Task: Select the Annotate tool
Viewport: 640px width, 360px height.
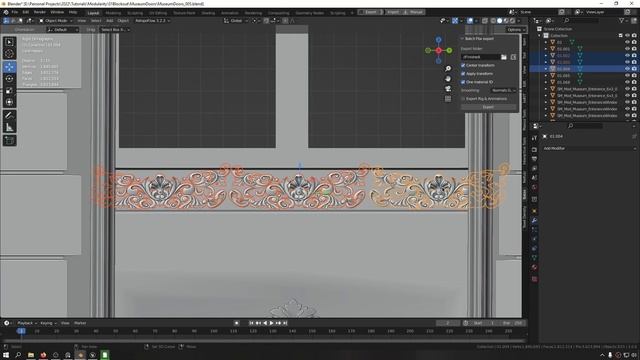Action: coord(9,116)
